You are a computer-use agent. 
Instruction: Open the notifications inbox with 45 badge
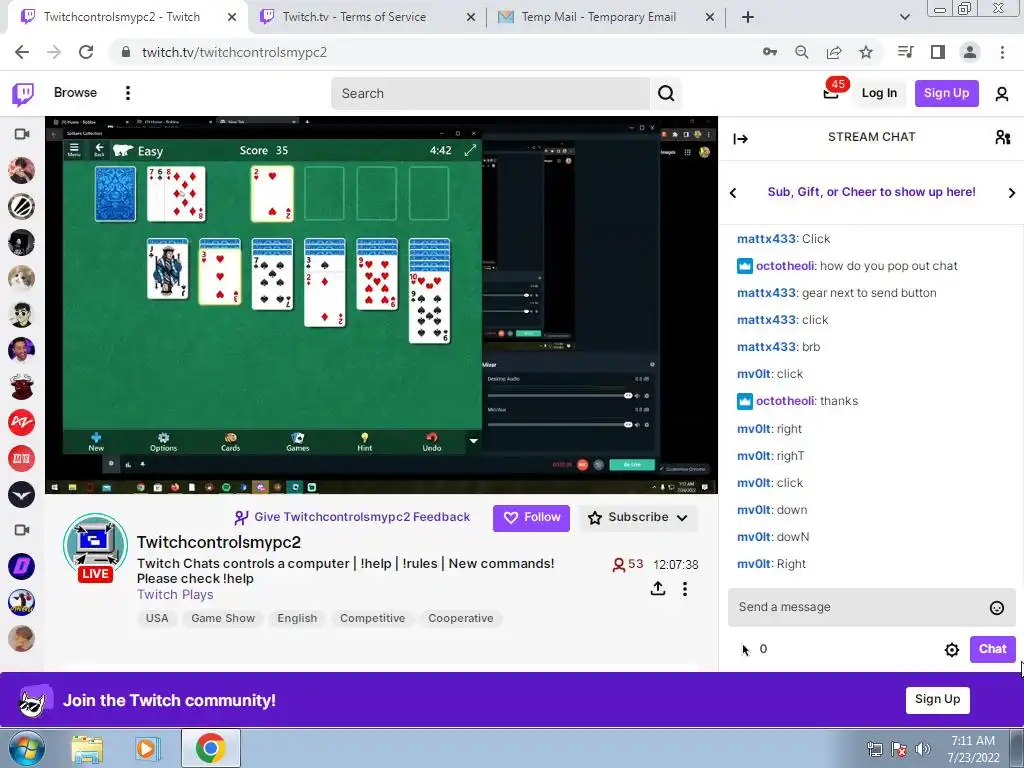click(831, 93)
